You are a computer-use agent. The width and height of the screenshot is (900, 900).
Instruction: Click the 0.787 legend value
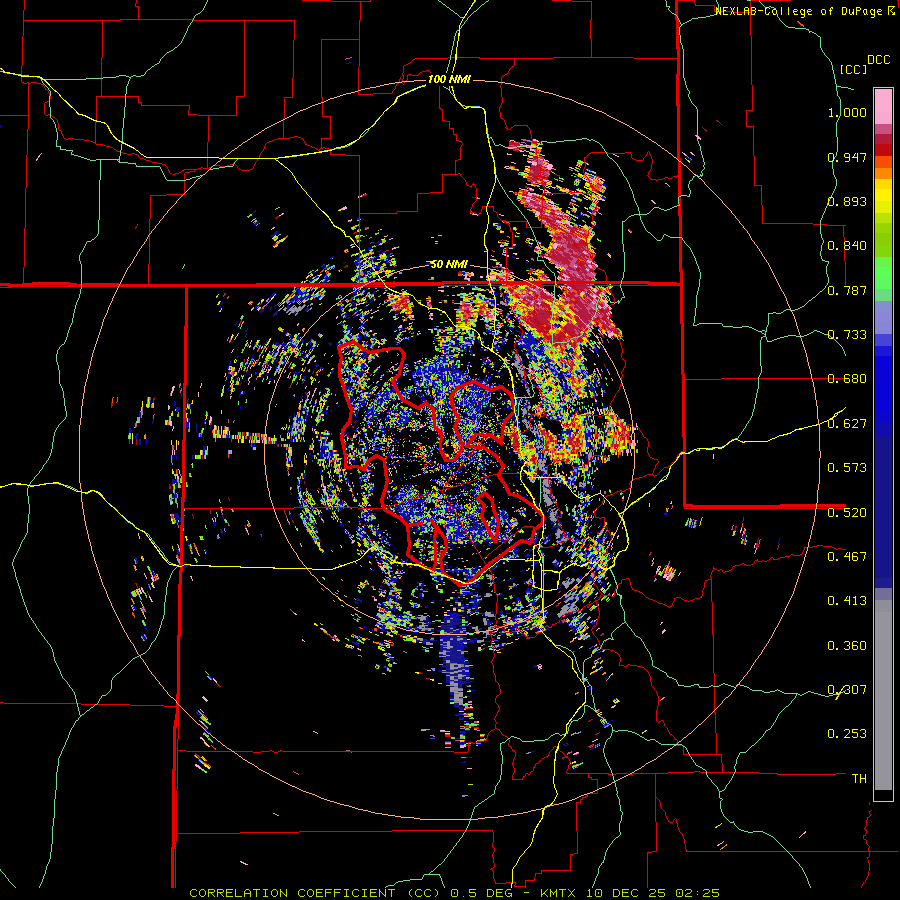pyautogui.click(x=847, y=290)
